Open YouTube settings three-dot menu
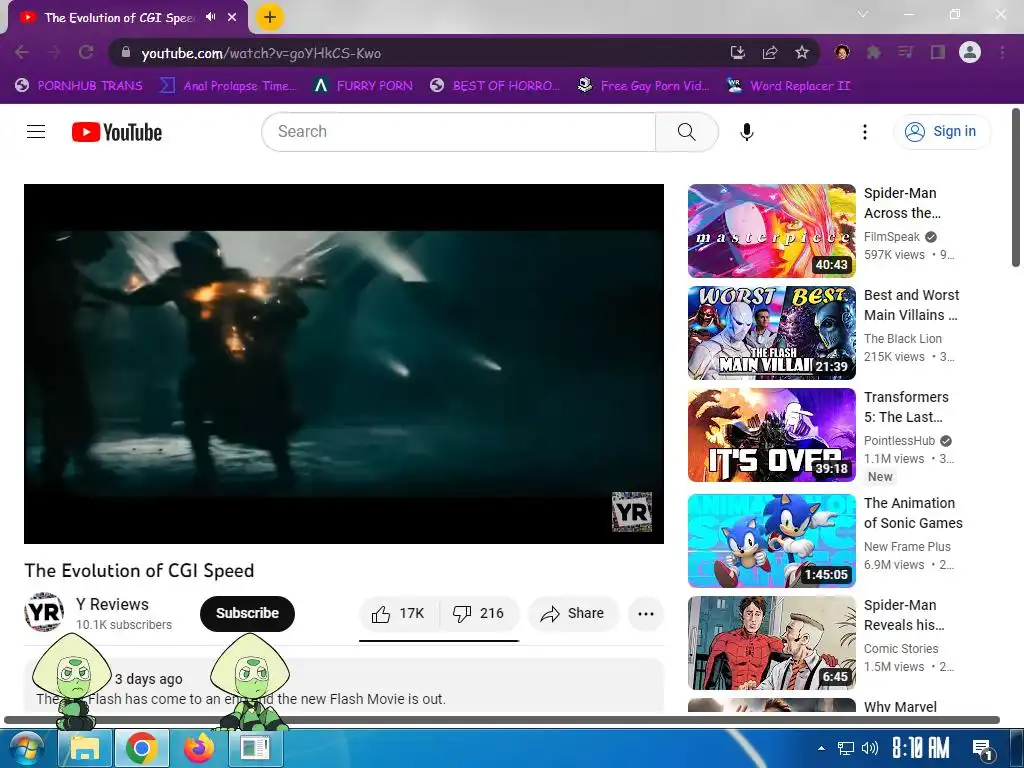 point(865,132)
